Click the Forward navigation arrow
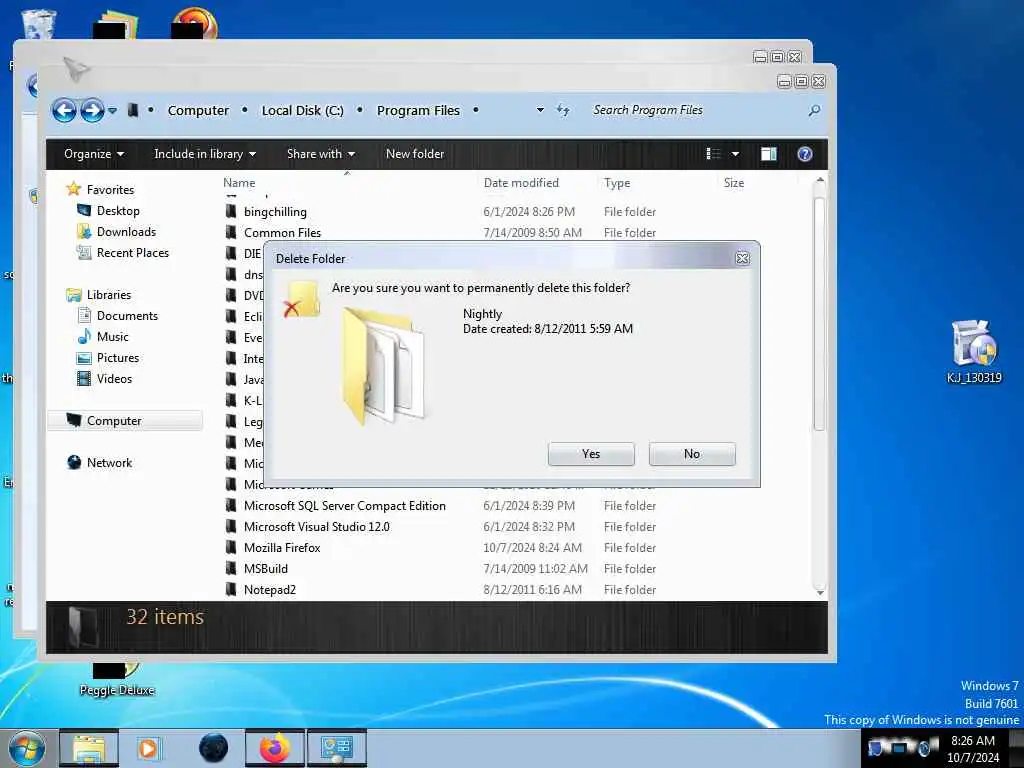Image resolution: width=1024 pixels, height=768 pixels. tap(92, 110)
